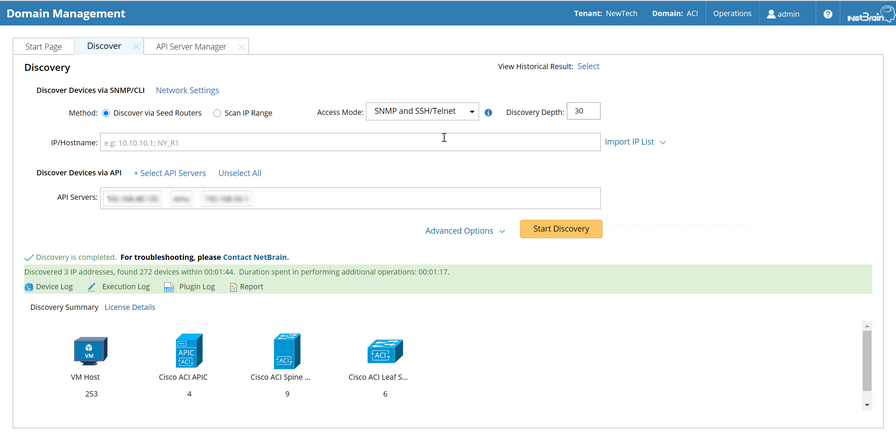Click the Cisco ACI APIC icon
896x437 pixels.
click(189, 351)
